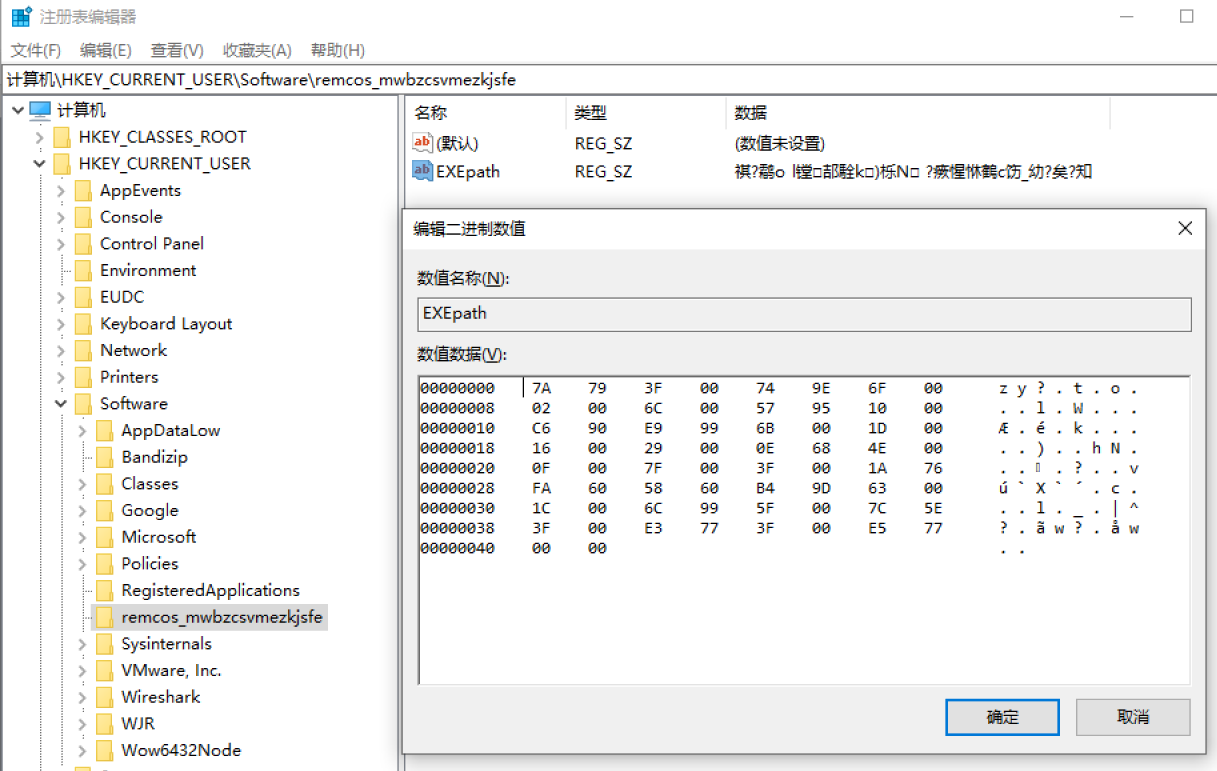Expand the Keyboard Layout key arrow
This screenshot has width=1217, height=771.
click(x=61, y=324)
